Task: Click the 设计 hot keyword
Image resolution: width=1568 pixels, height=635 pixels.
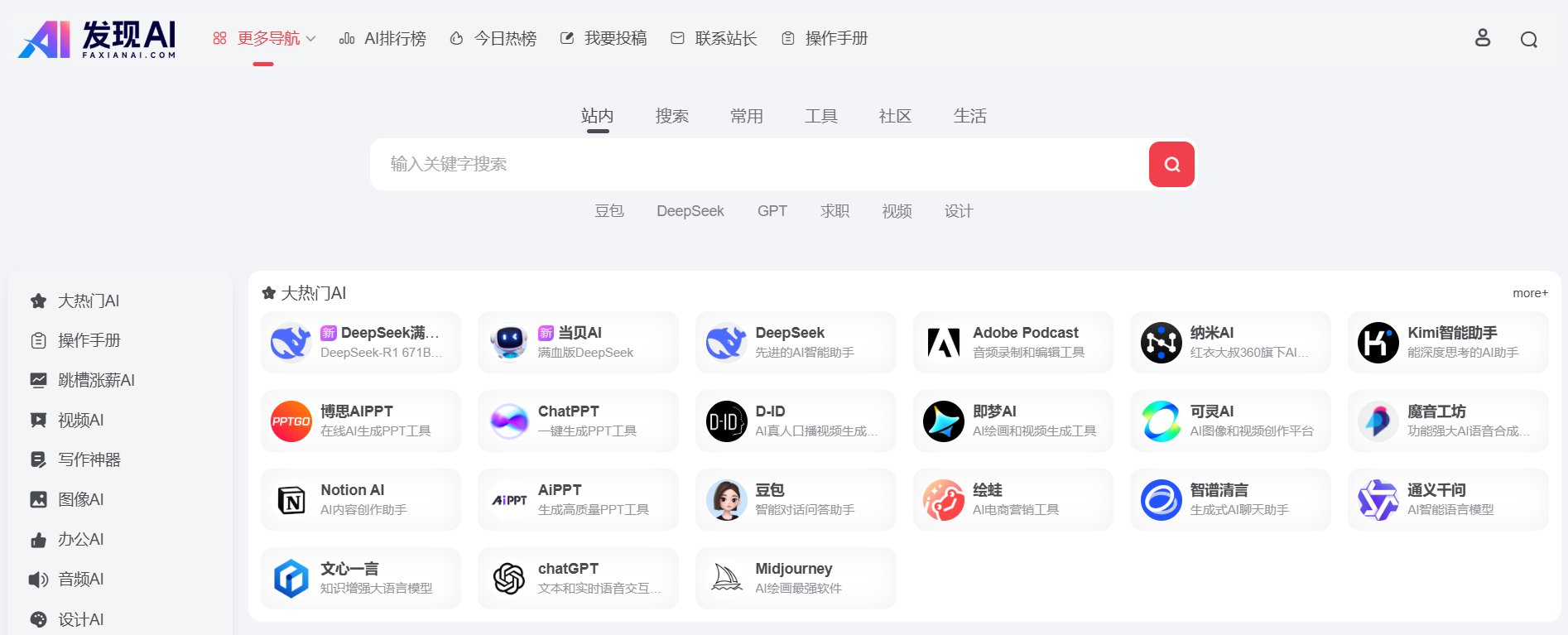Action: pyautogui.click(x=959, y=211)
